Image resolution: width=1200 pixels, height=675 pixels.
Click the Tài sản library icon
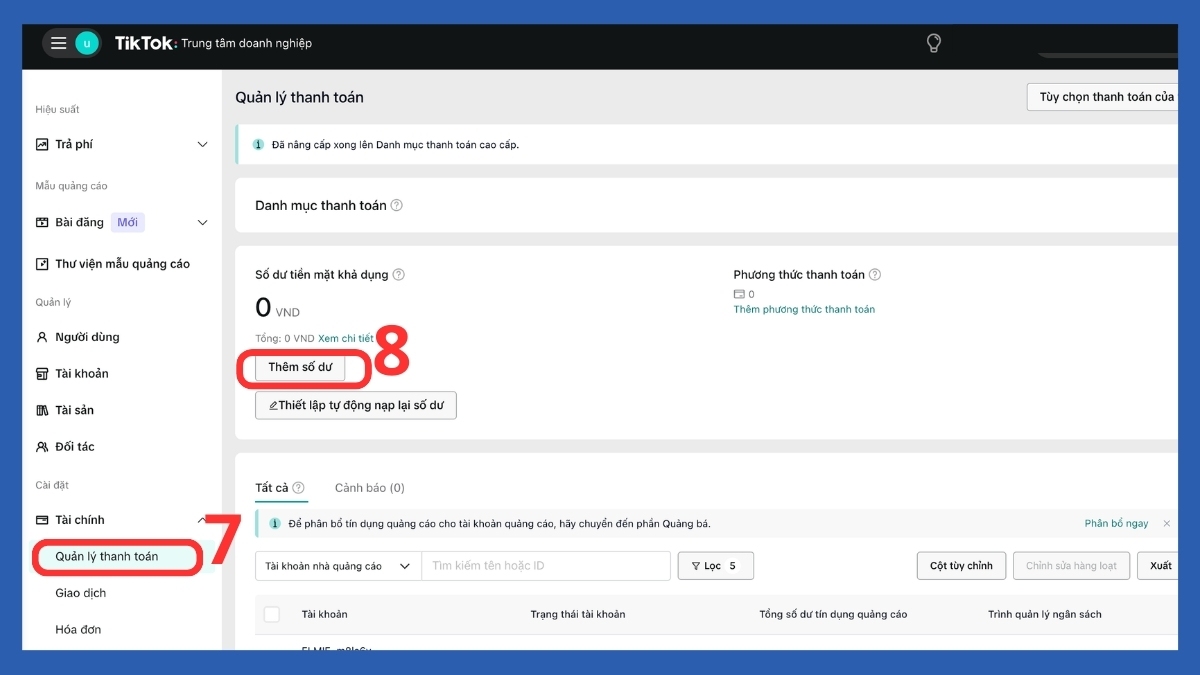click(x=42, y=410)
